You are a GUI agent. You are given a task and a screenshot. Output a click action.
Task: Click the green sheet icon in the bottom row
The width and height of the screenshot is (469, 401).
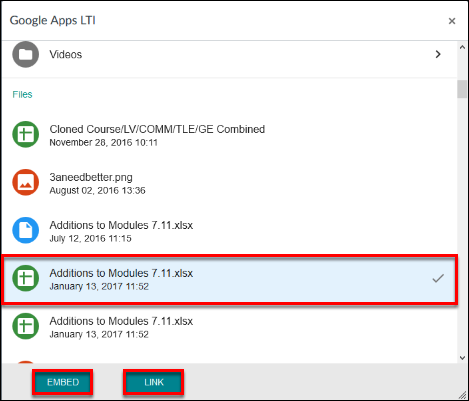26,326
